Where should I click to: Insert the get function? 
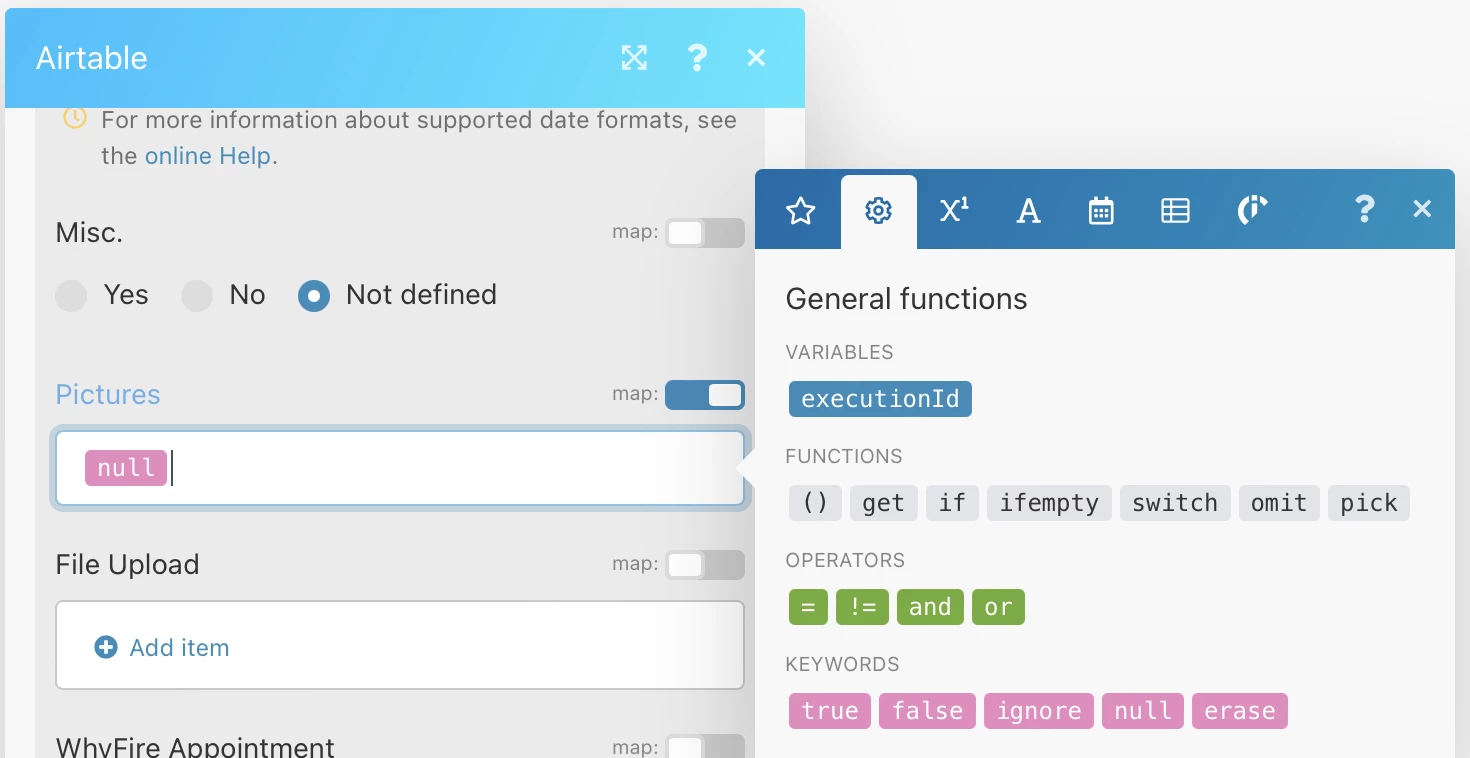[883, 503]
